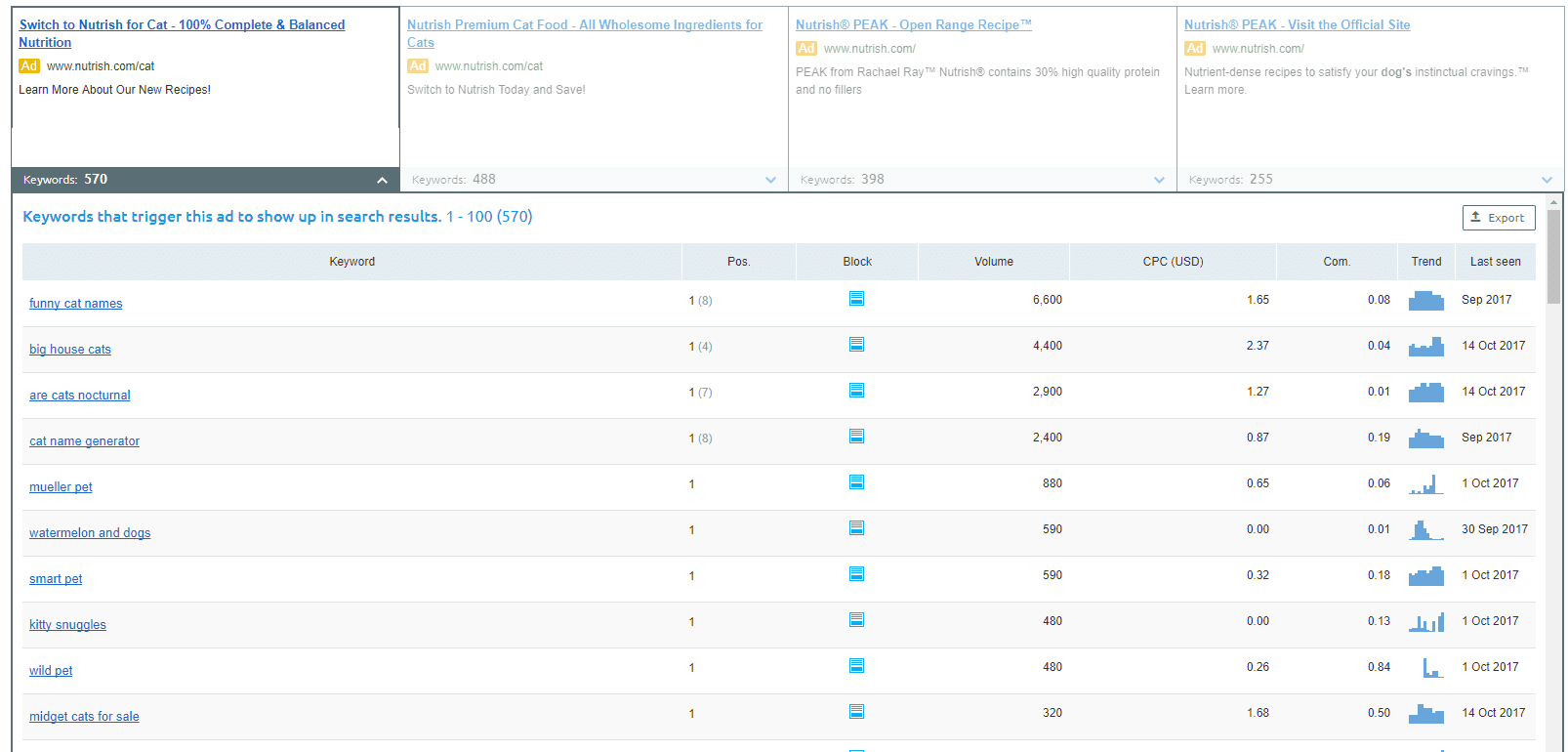Open keyword link watermelon and dogs
1568x752 pixels.
tap(90, 533)
